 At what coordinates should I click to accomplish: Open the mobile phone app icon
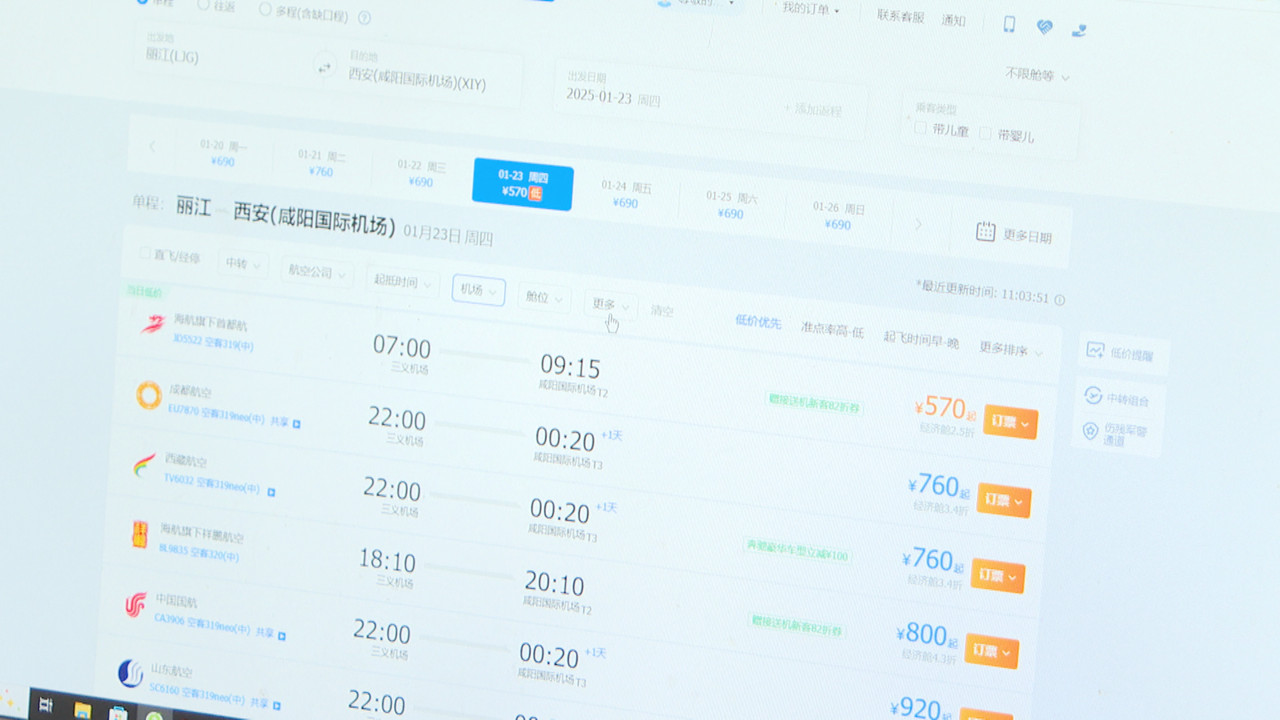(x=1009, y=25)
